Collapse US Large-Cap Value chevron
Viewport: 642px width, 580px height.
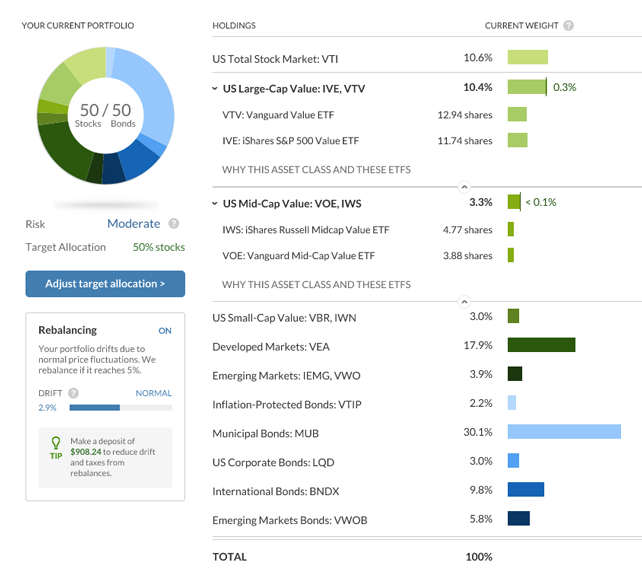215,88
